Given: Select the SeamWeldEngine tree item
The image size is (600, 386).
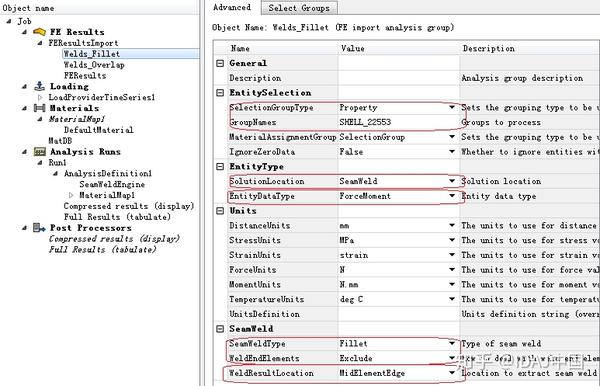Looking at the screenshot, I should point(112,184).
